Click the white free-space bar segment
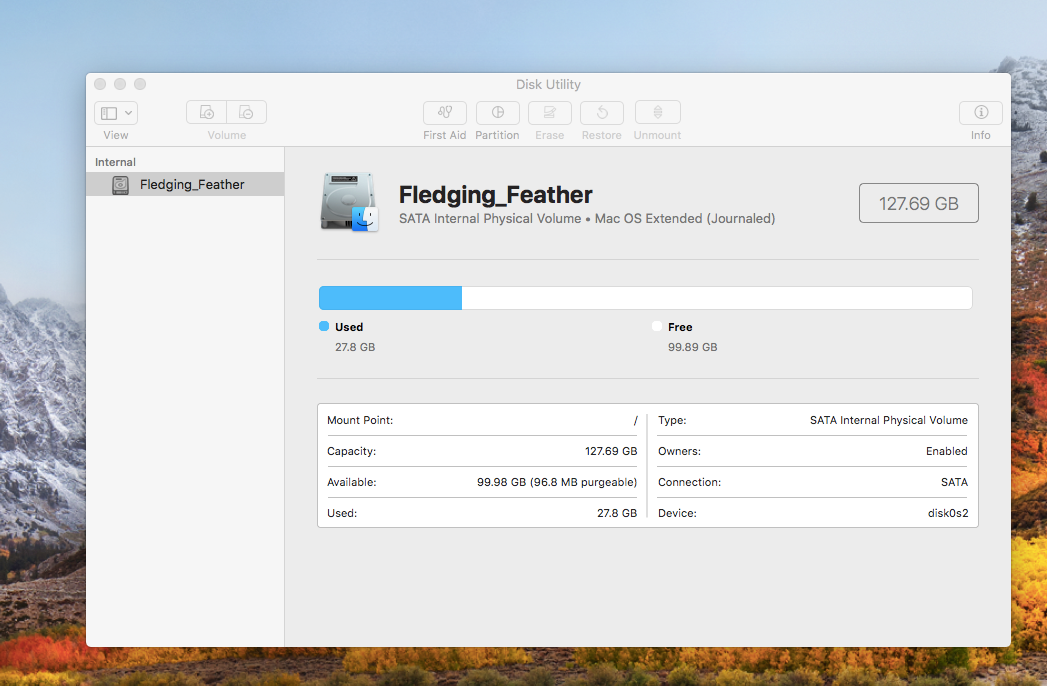This screenshot has width=1047, height=686. click(x=716, y=298)
